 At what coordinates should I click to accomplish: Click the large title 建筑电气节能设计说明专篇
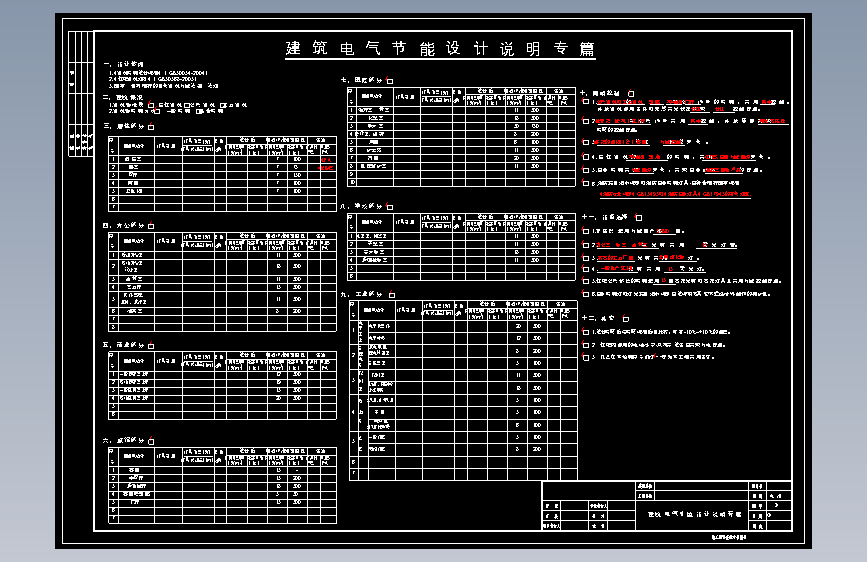pos(440,49)
